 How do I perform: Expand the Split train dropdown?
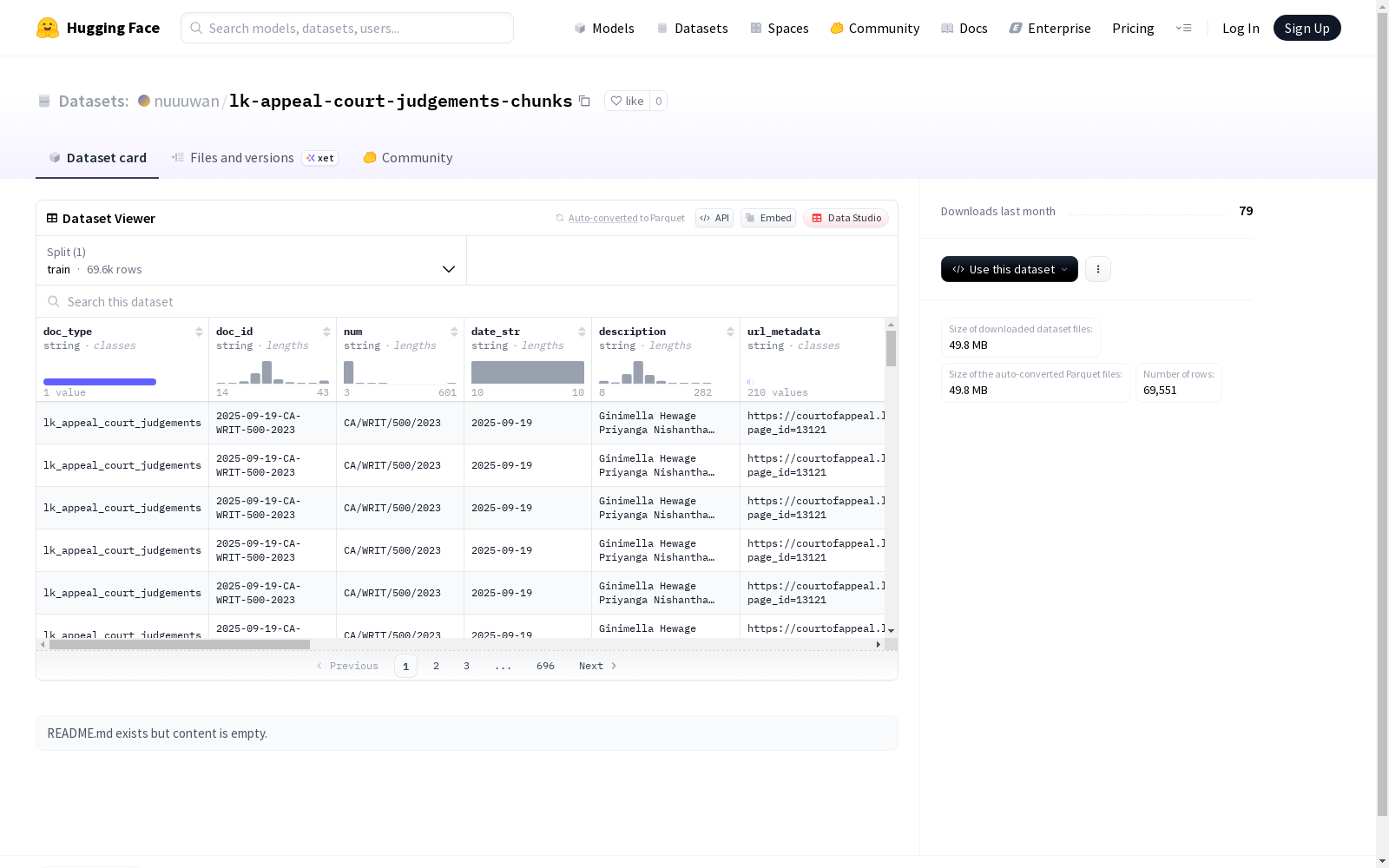coord(252,260)
